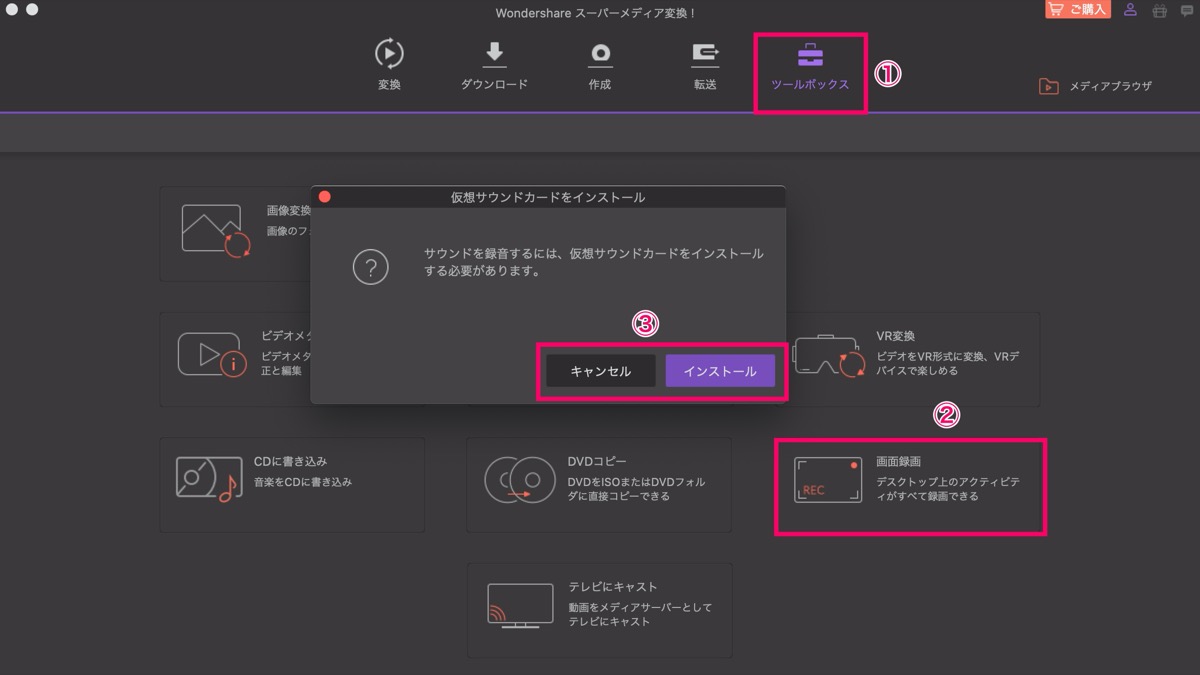Click the インストール button

click(x=720, y=371)
